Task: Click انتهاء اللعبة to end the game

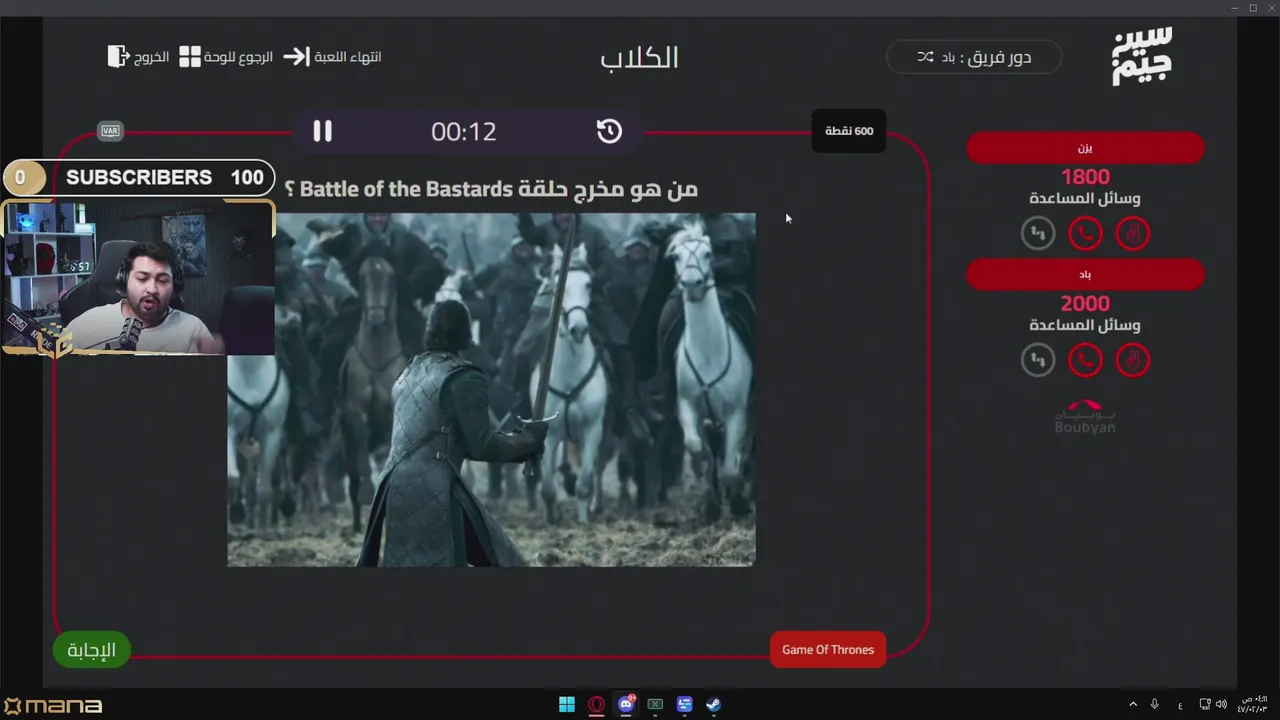Action: [332, 57]
